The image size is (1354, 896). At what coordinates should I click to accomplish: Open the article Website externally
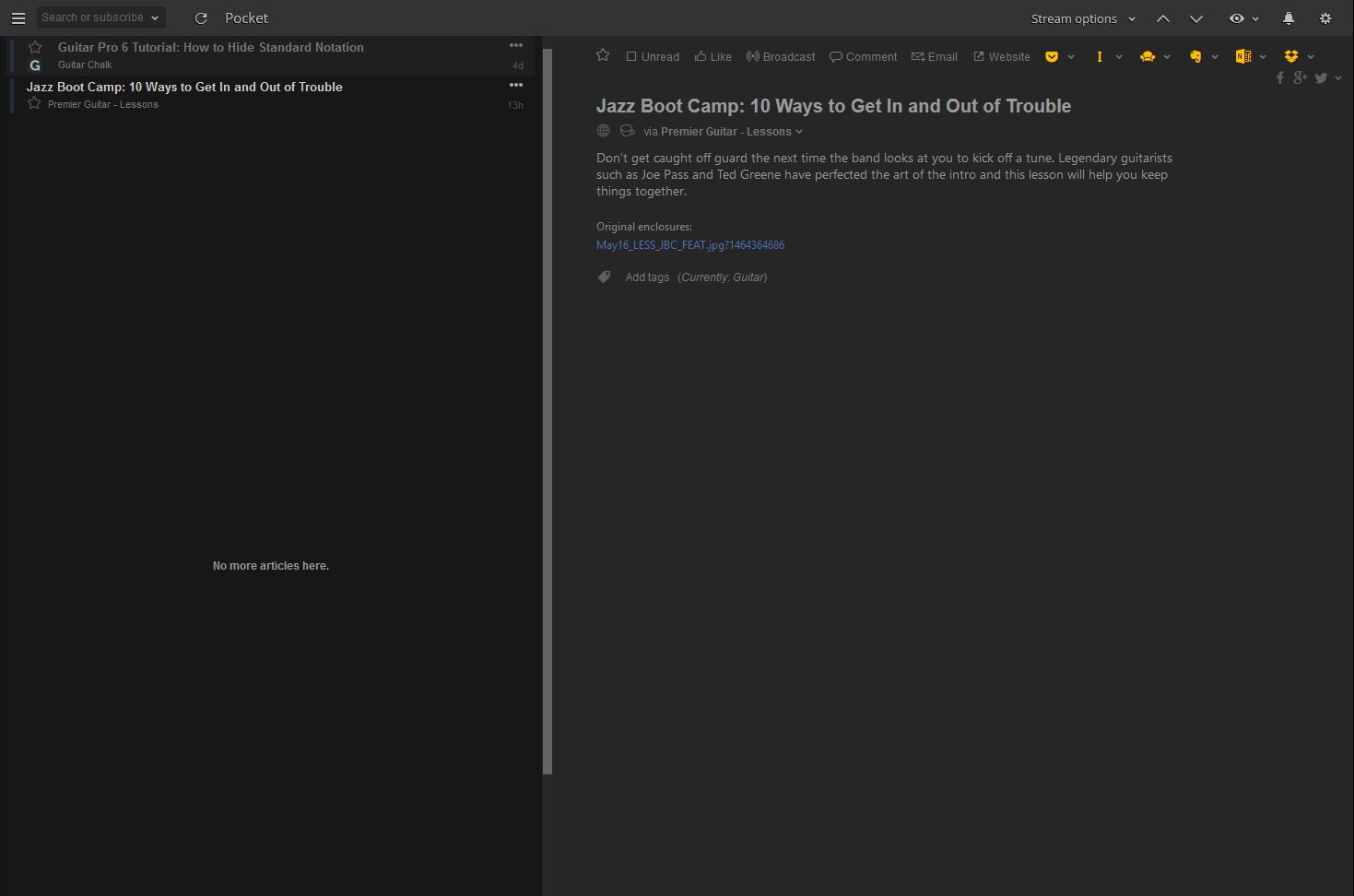(1002, 56)
